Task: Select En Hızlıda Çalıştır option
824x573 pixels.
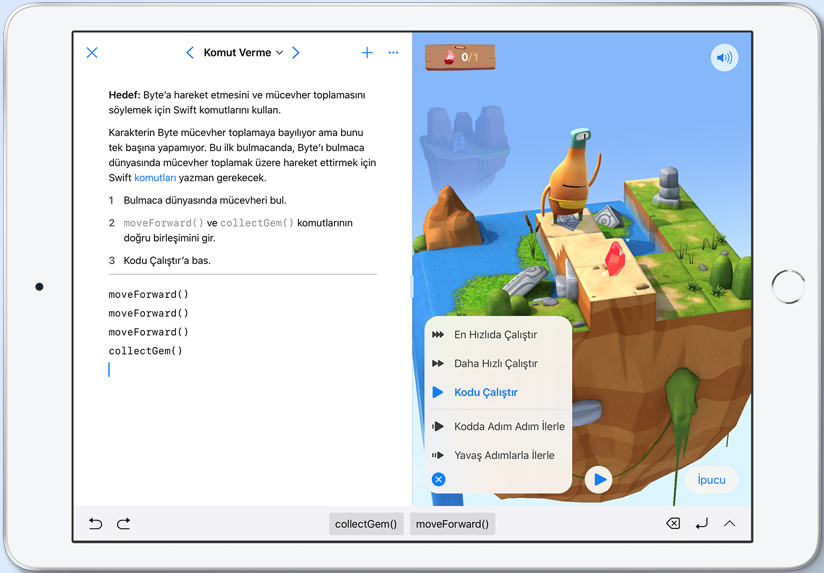Action: pyautogui.click(x=496, y=335)
